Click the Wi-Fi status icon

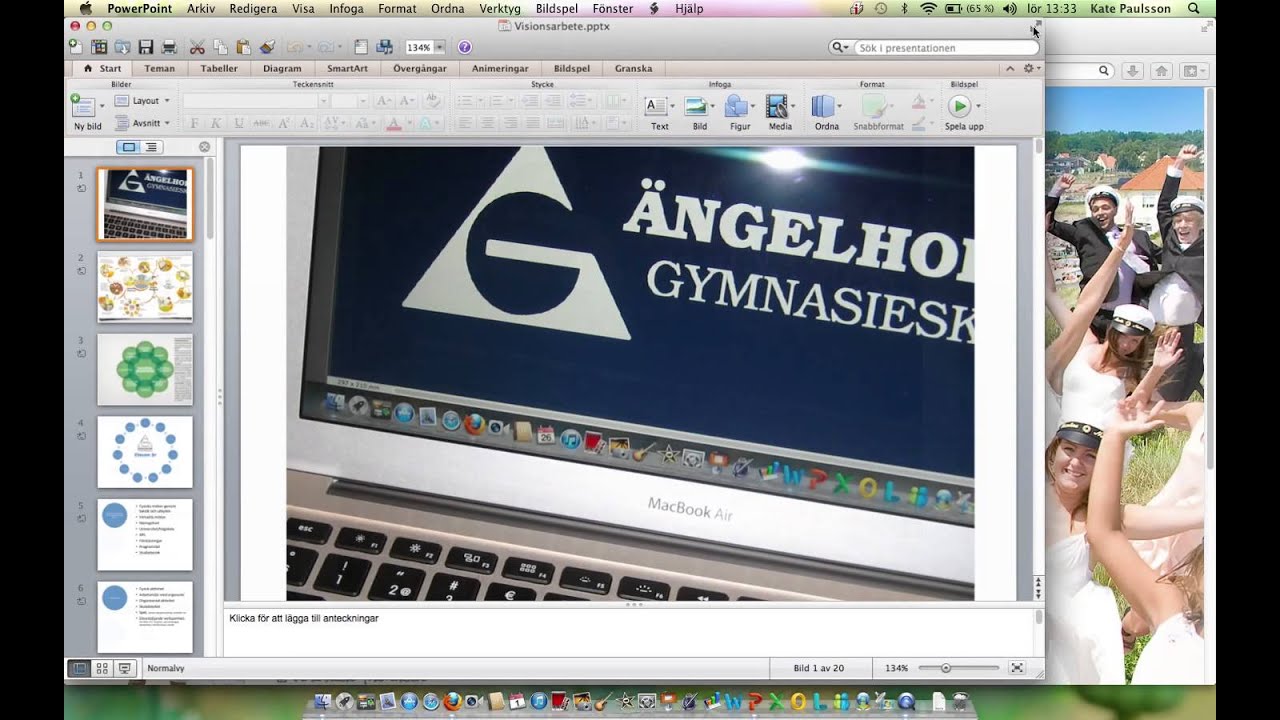(x=928, y=8)
